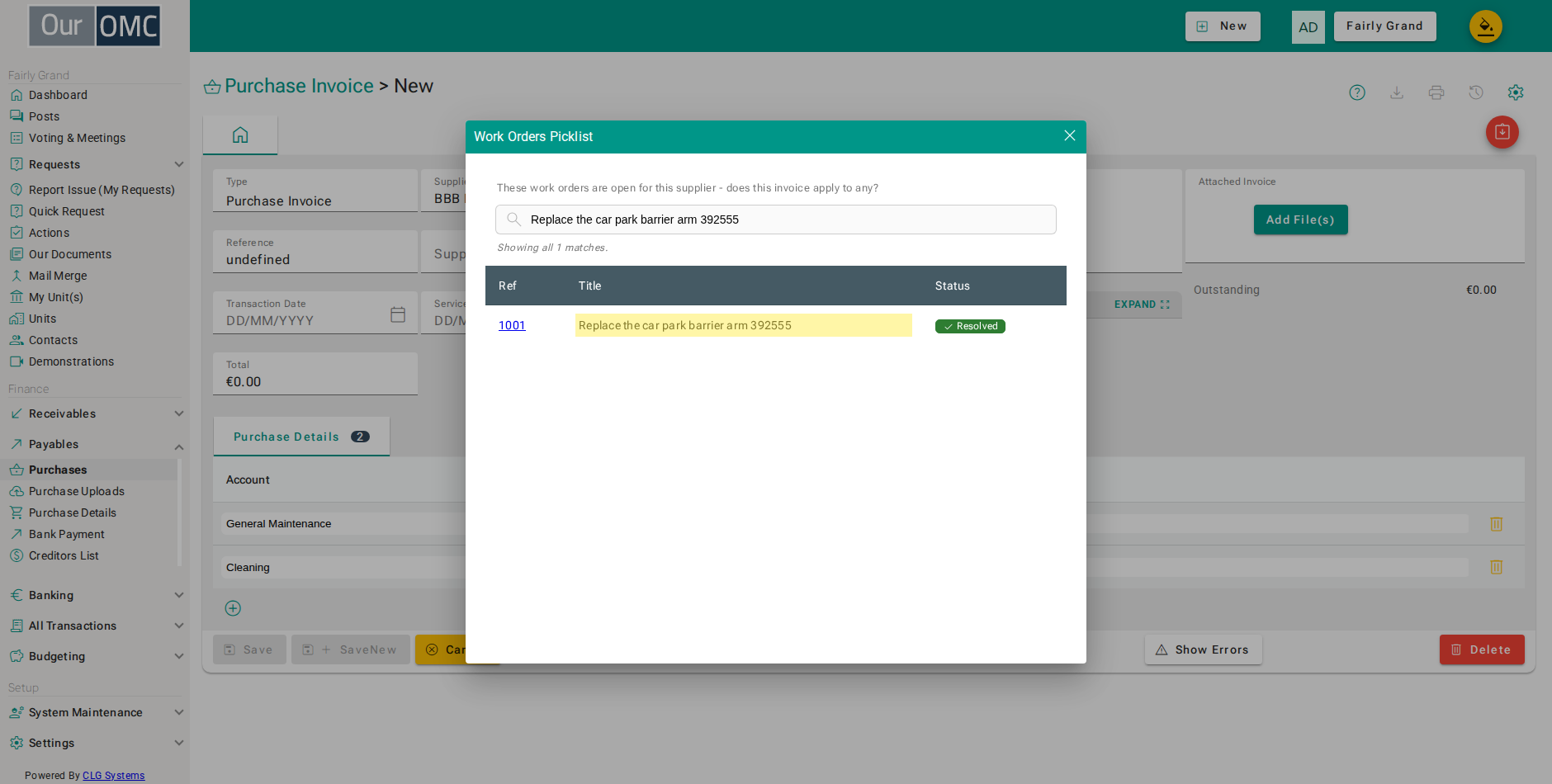Screen dimensions: 1552x784
Task: Delete the Cleaning row
Action: point(1496,567)
